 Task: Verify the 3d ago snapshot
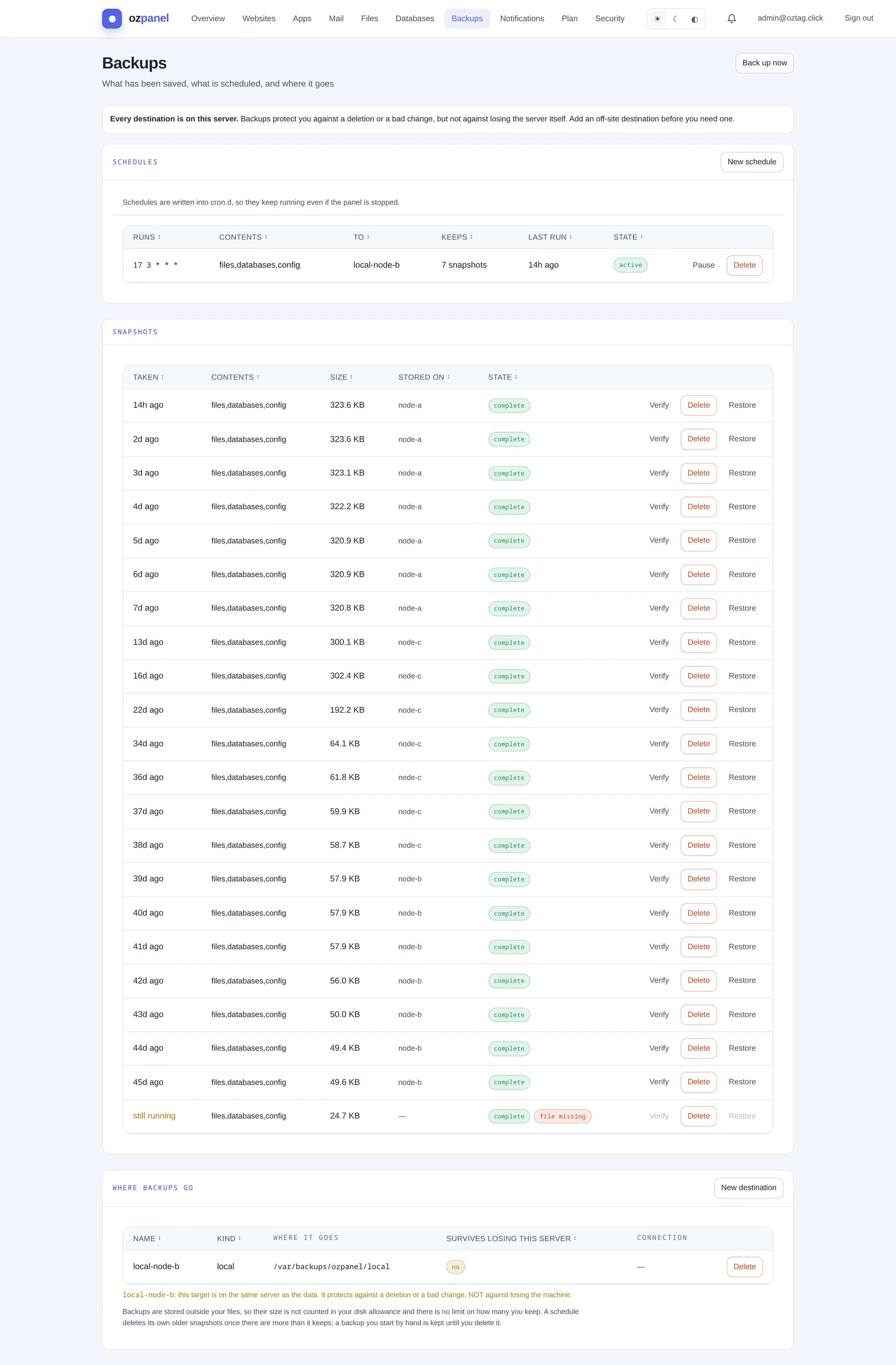pyautogui.click(x=659, y=473)
